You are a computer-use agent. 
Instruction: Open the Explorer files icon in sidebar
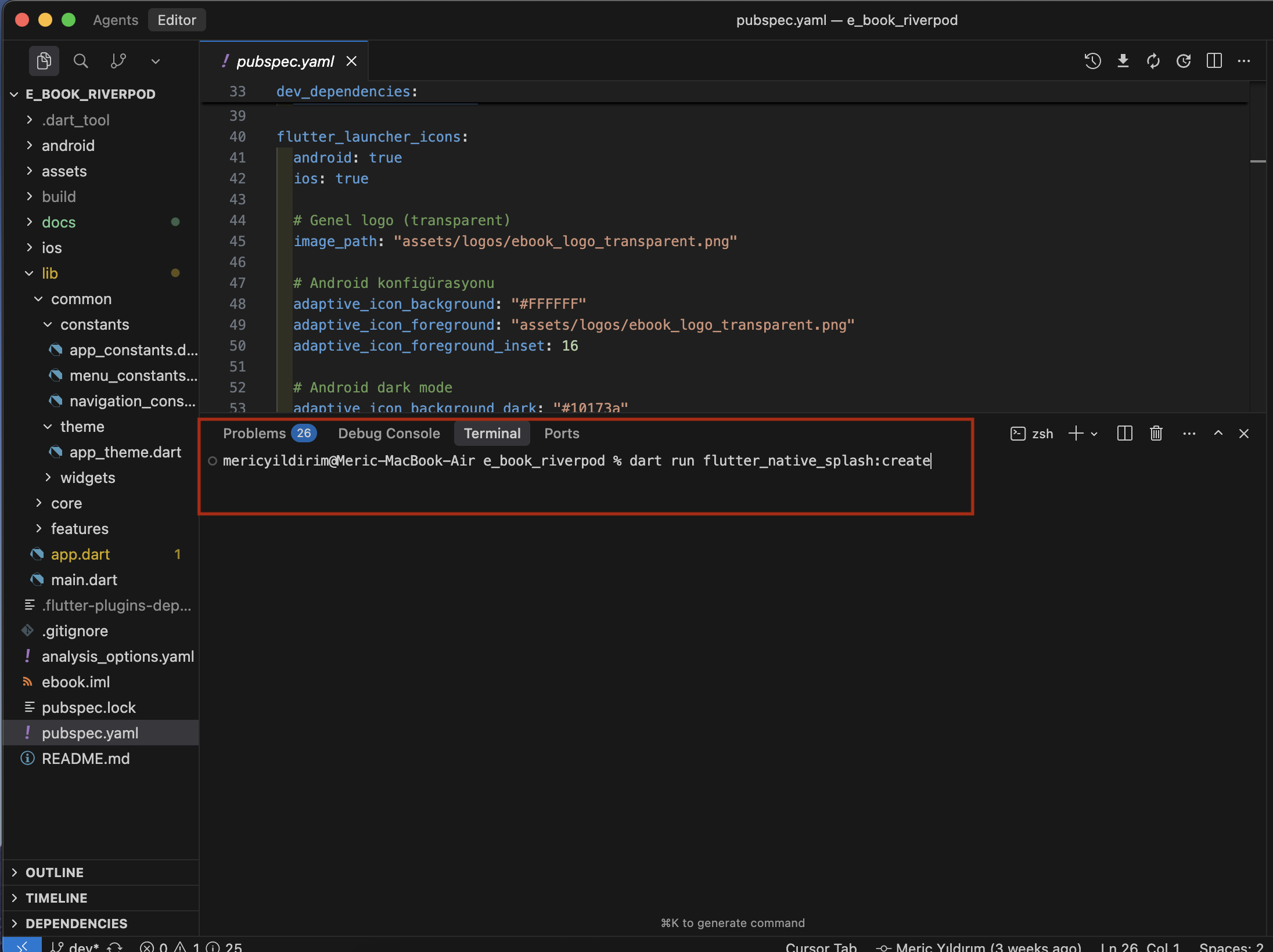[x=44, y=61]
